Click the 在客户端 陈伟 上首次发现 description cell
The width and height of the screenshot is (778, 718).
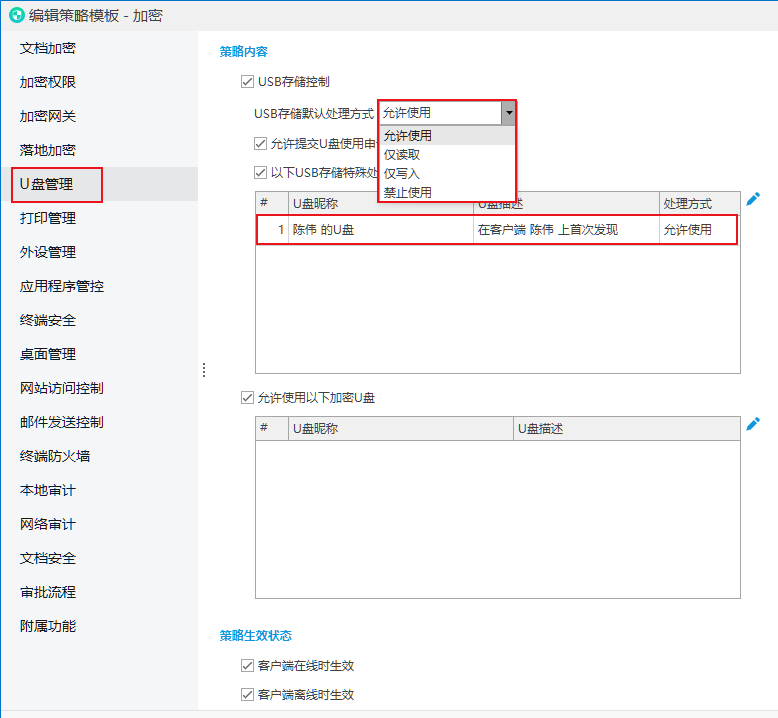pos(566,230)
